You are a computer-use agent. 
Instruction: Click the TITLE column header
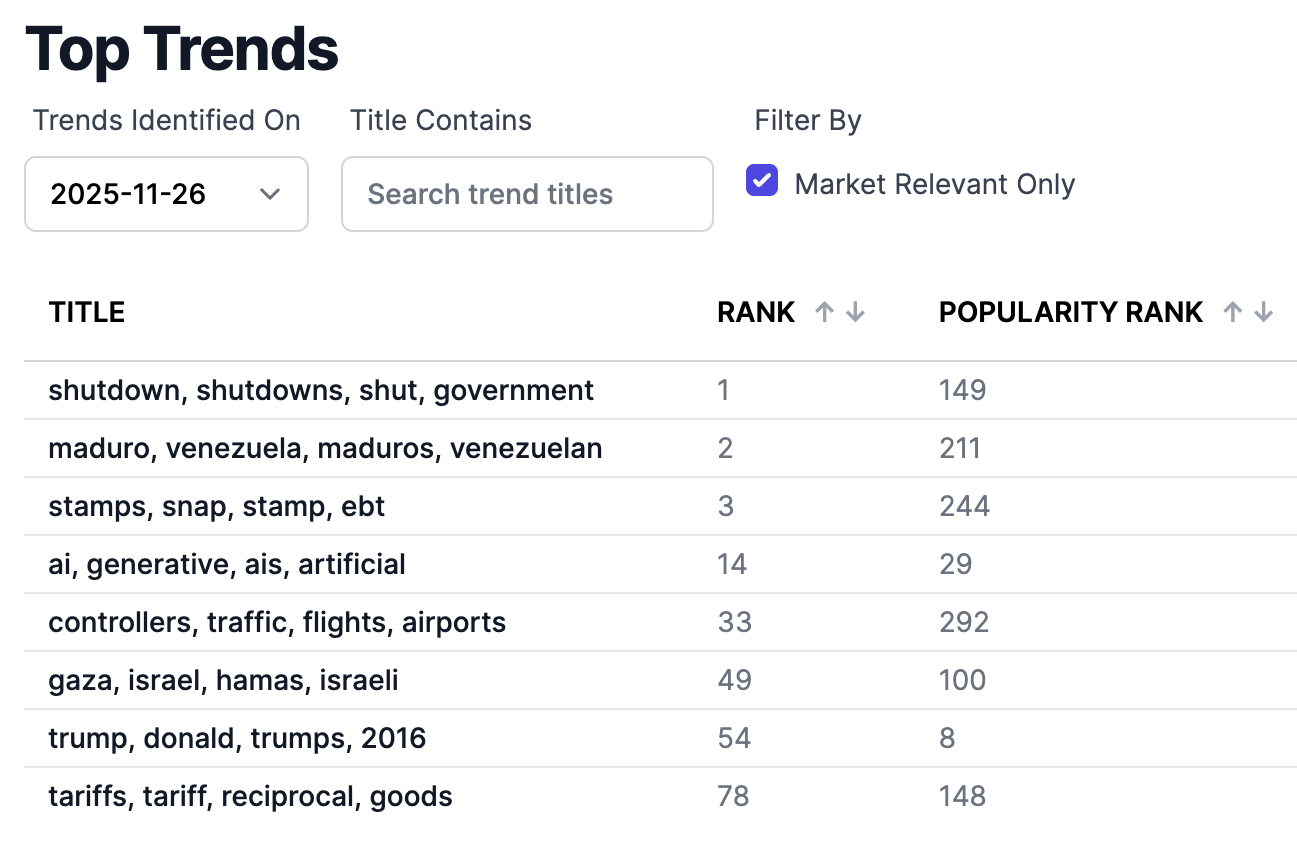point(86,311)
